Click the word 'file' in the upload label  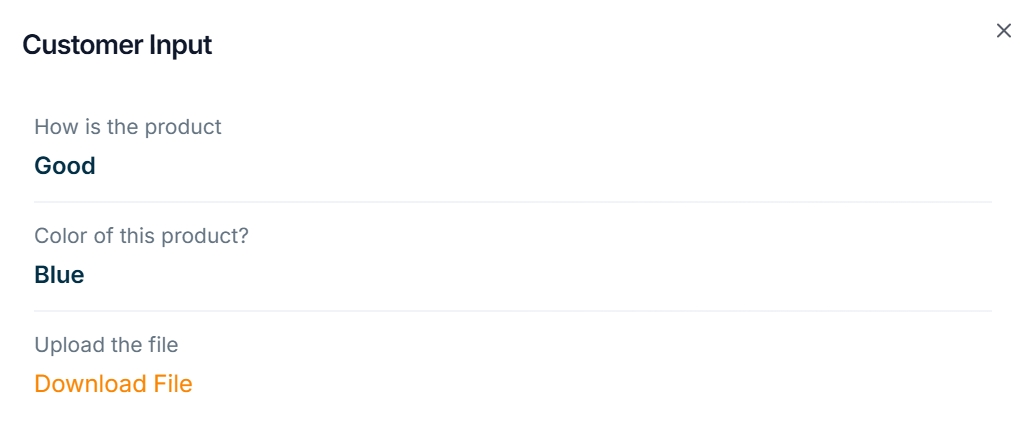163,344
